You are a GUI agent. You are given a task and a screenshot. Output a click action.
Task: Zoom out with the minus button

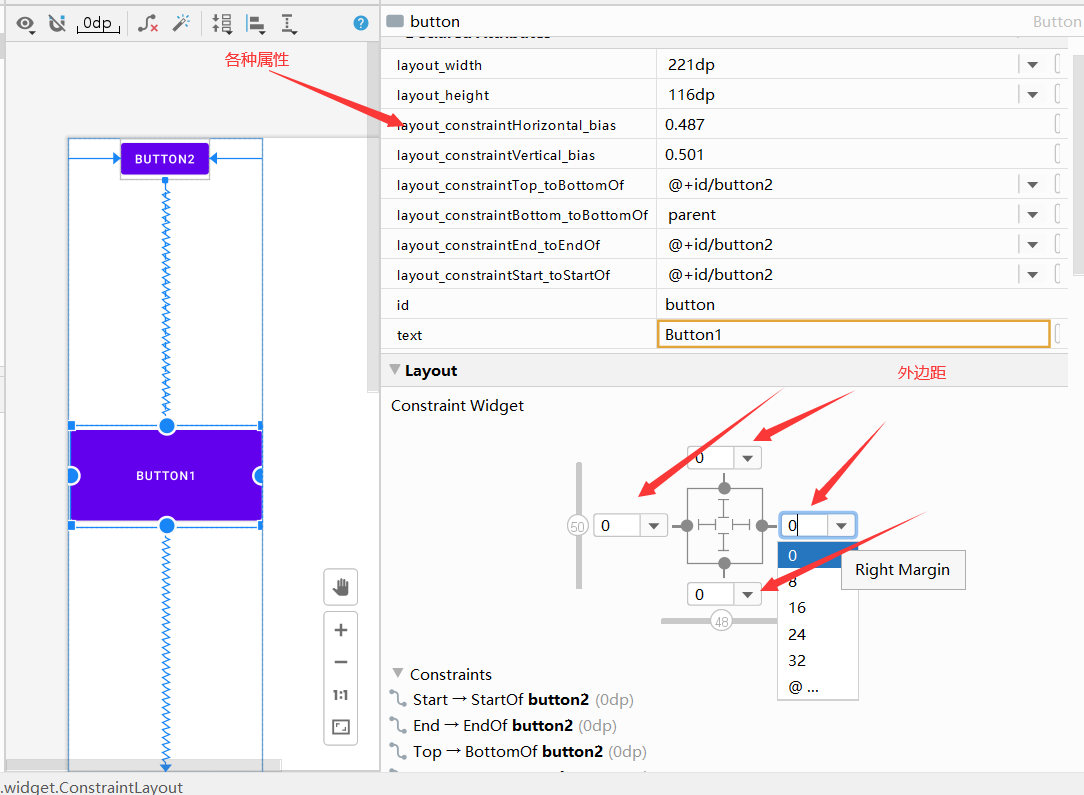(341, 662)
